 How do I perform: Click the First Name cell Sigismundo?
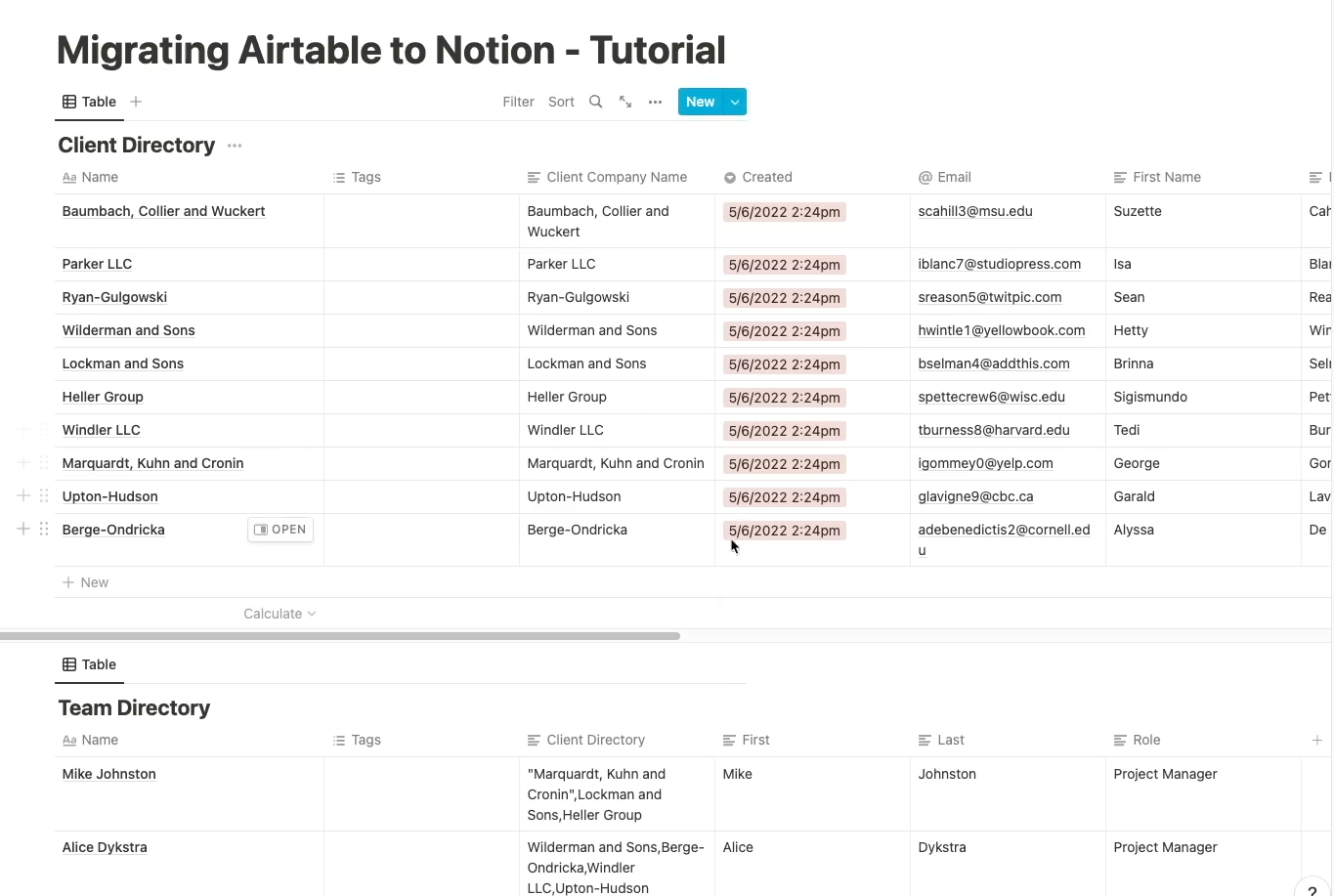(x=1204, y=397)
